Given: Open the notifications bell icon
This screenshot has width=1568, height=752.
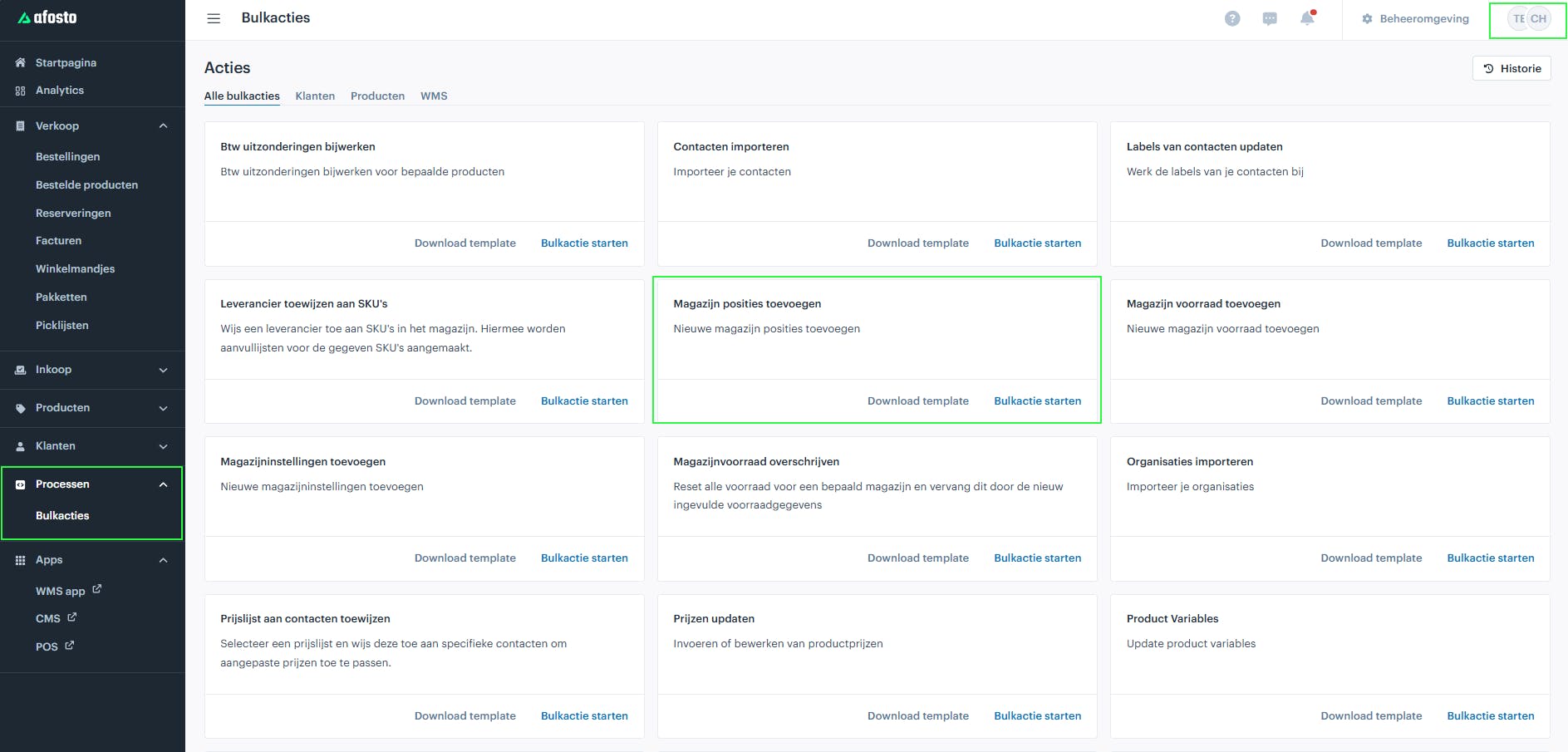Looking at the screenshot, I should tap(1308, 18).
